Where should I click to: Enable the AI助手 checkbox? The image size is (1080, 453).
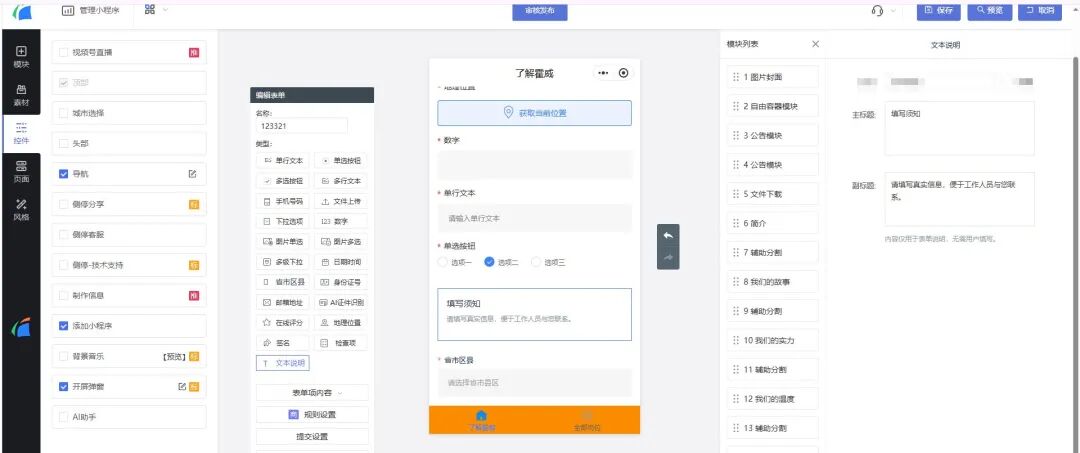63,417
